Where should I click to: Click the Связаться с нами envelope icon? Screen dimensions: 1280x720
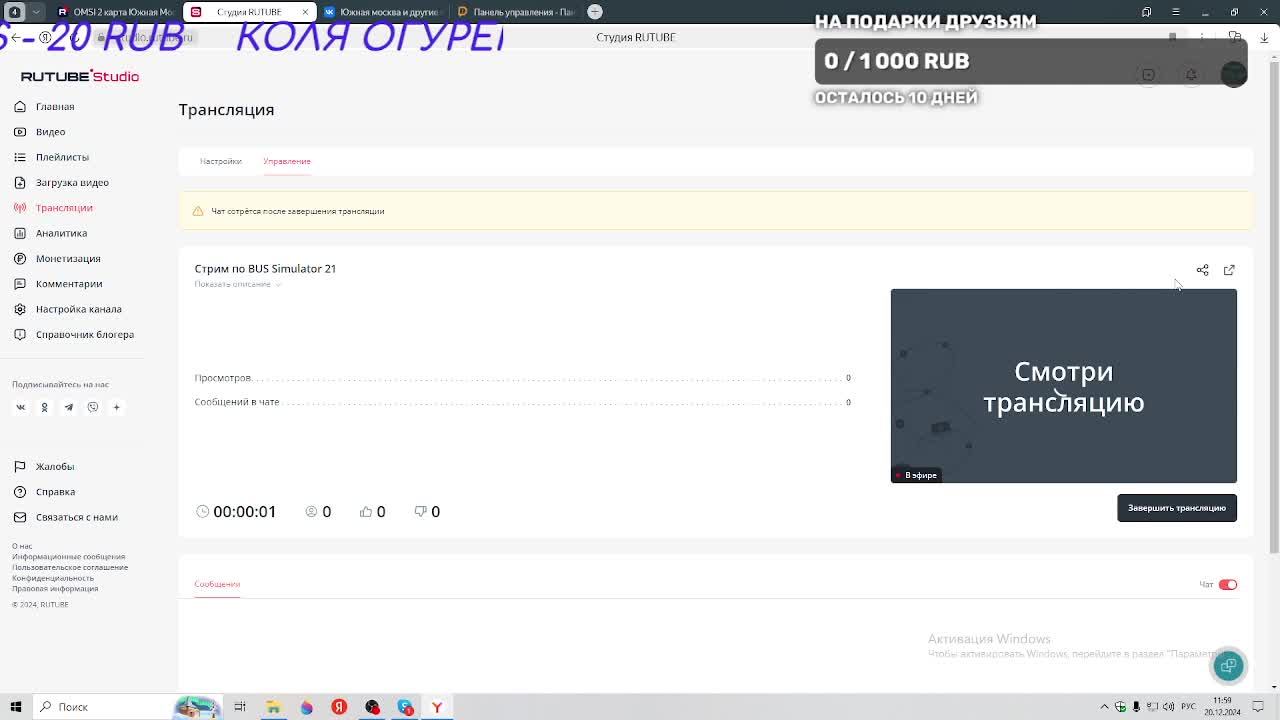(20, 517)
